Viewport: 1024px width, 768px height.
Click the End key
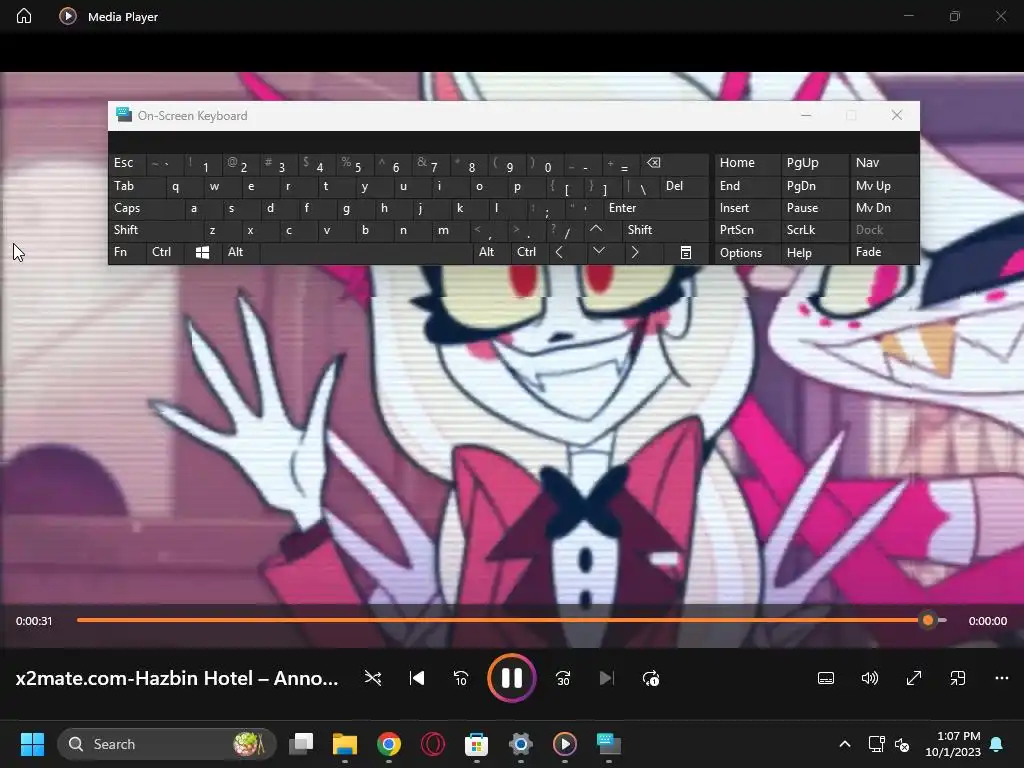(x=747, y=186)
